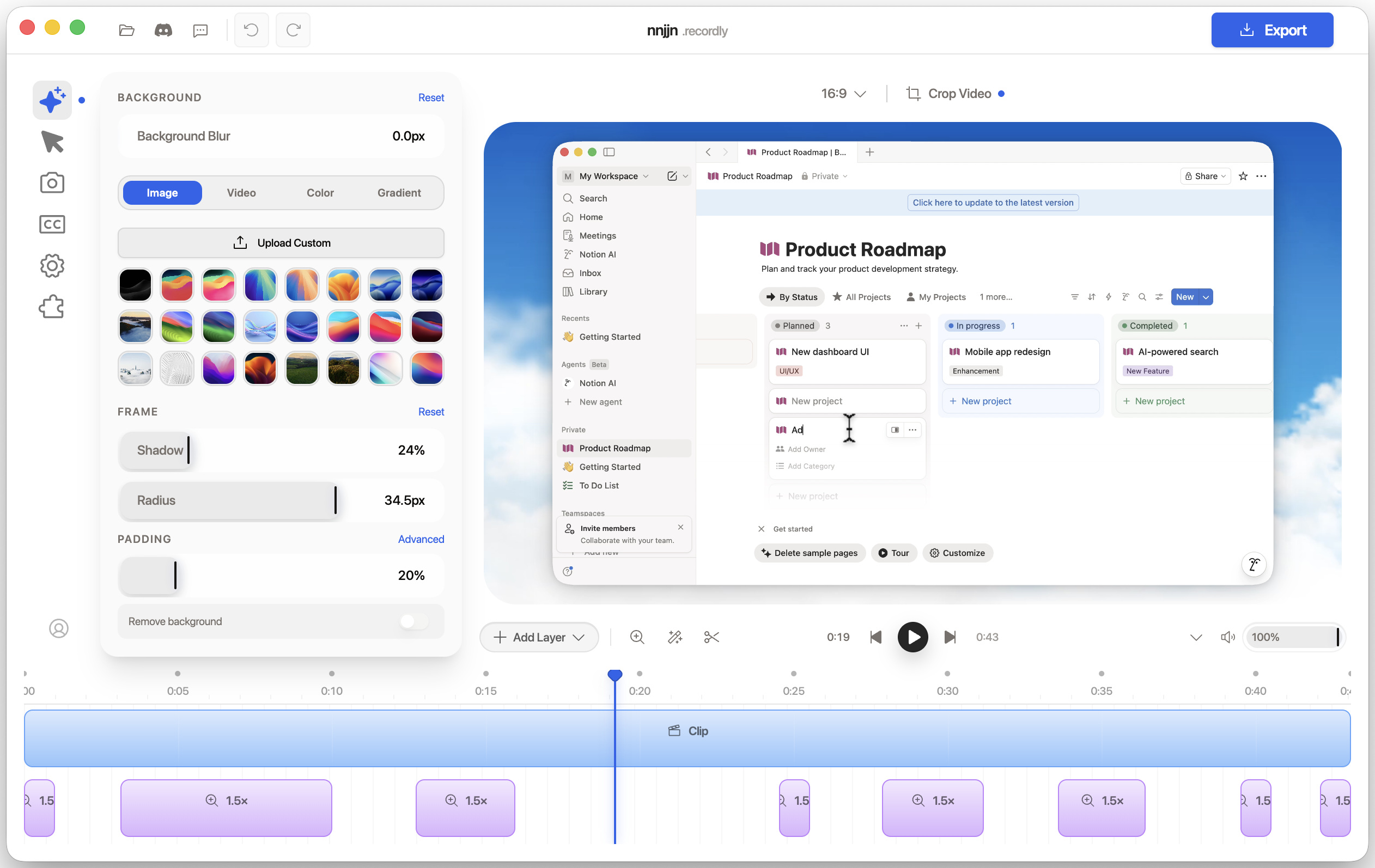Open the gear settings panel icon
This screenshot has width=1375, height=868.
click(52, 265)
